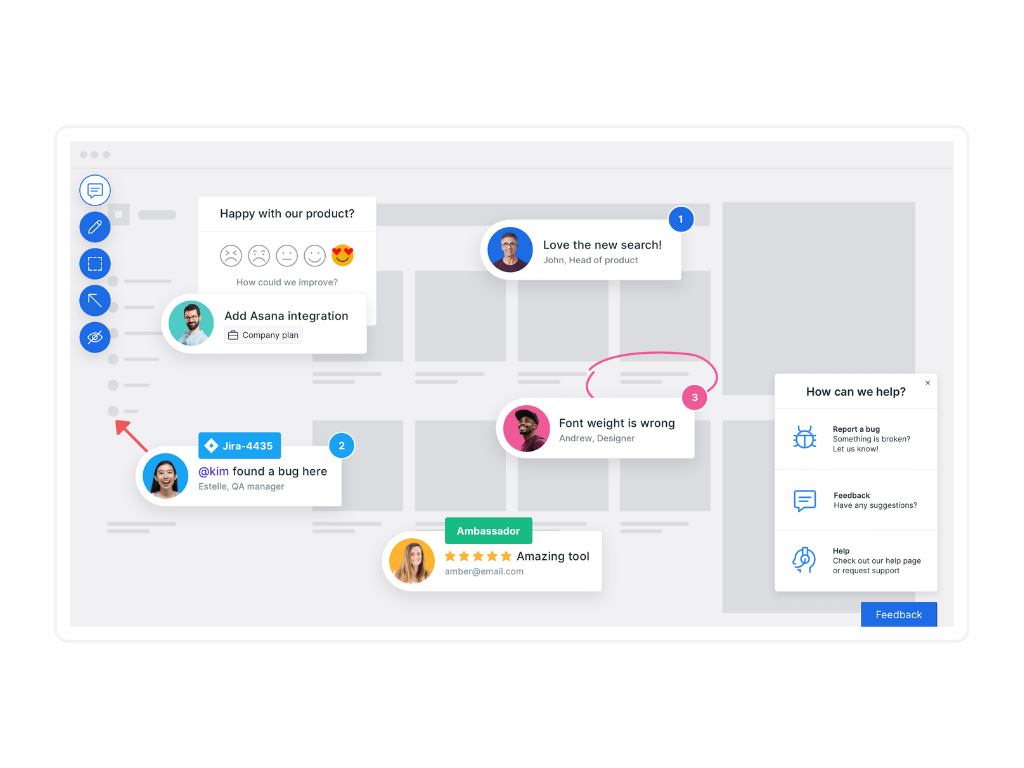Select the marquee selection tool
The width and height of the screenshot is (1024, 768).
(x=94, y=264)
